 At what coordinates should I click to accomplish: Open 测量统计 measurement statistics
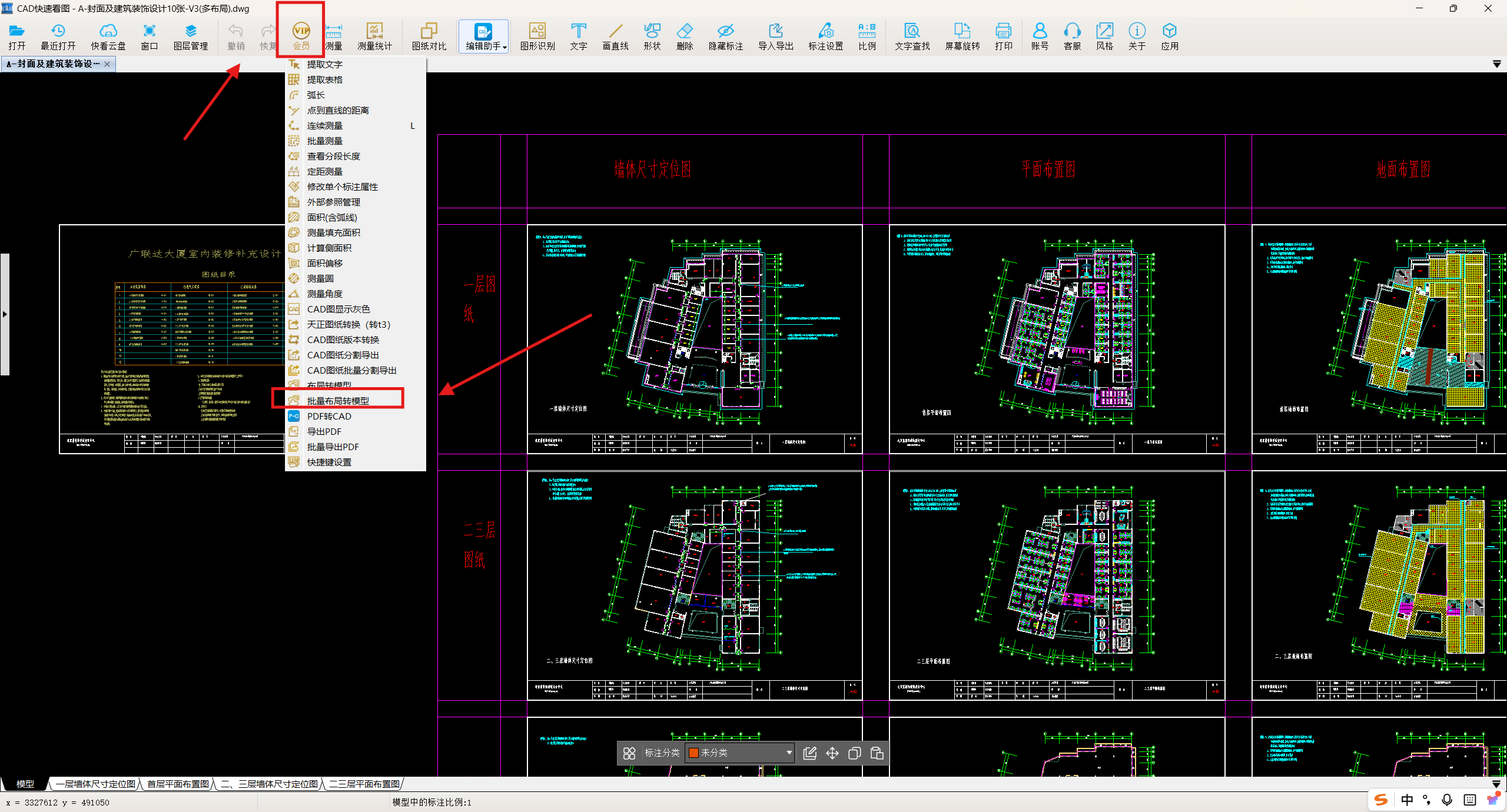click(x=374, y=36)
